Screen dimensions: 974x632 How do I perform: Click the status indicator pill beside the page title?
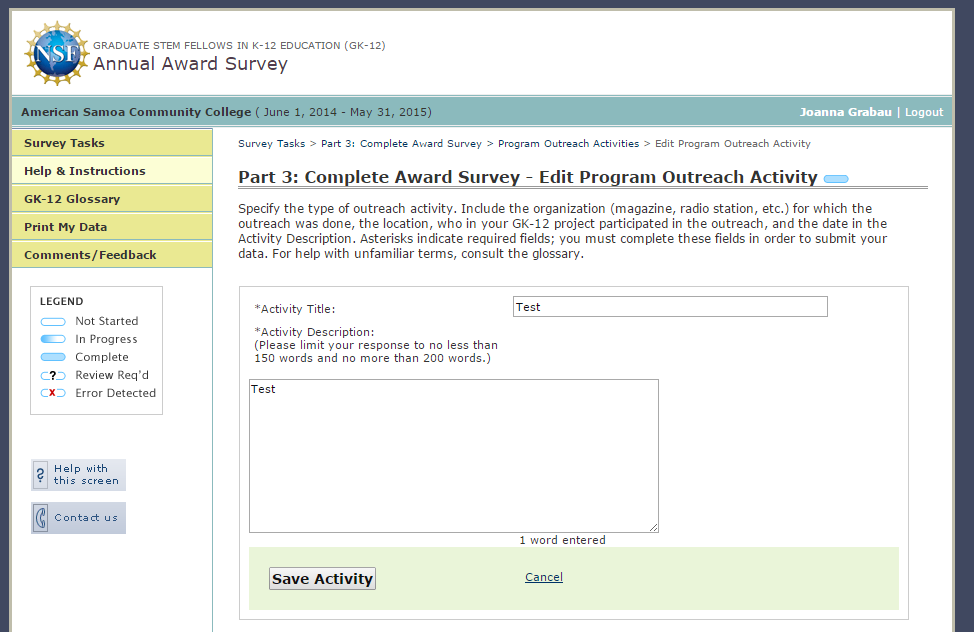[x=835, y=179]
